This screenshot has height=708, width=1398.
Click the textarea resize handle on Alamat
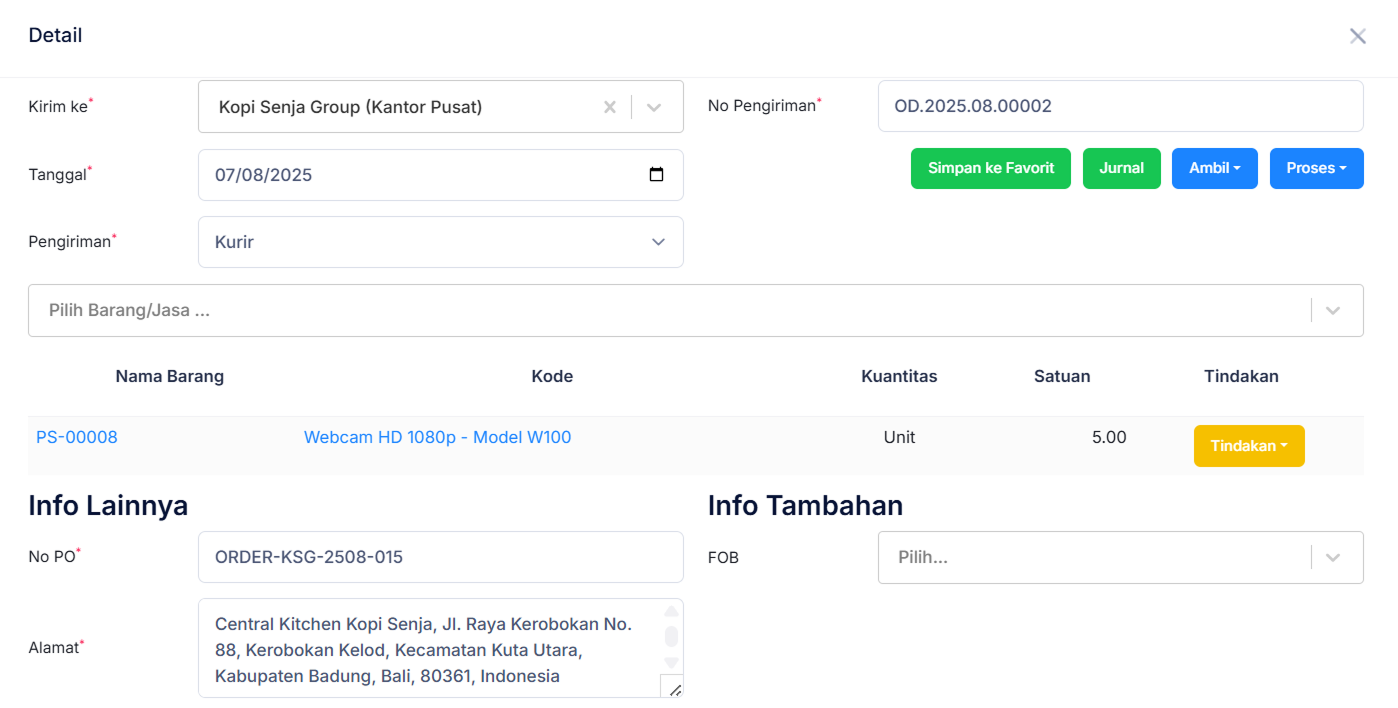pyautogui.click(x=674, y=688)
